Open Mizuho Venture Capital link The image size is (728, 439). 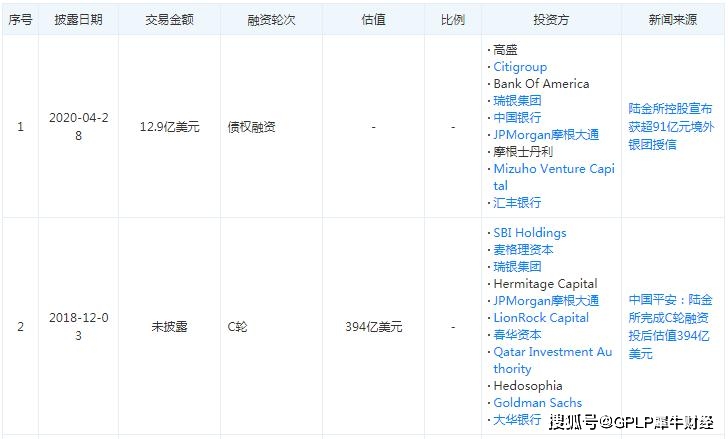click(554, 177)
